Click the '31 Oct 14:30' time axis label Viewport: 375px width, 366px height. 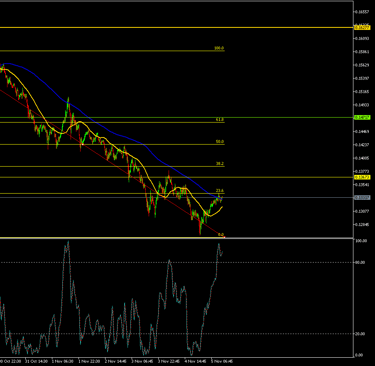(x=36, y=361)
